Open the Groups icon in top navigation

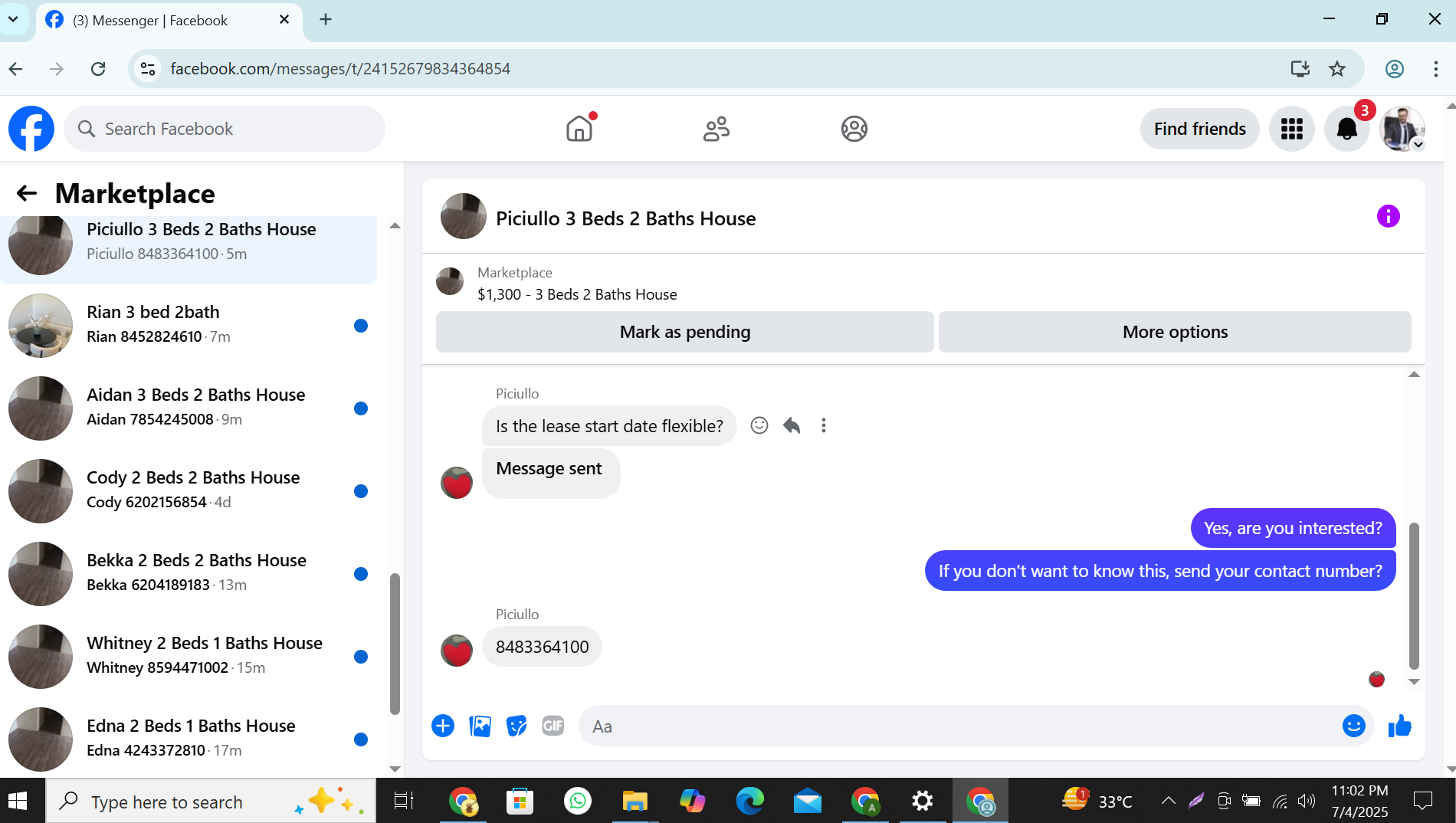(x=854, y=129)
